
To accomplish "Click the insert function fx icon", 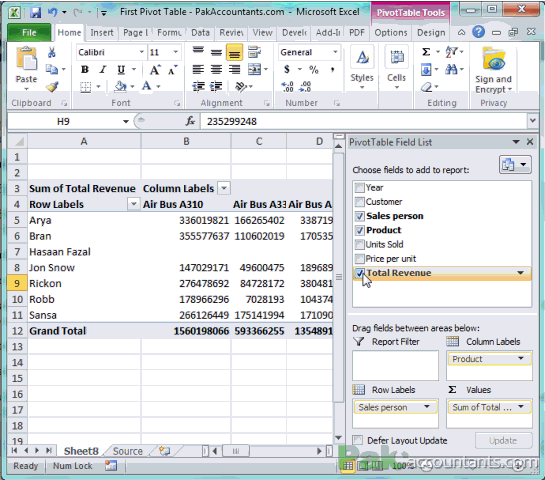I will (190, 121).
